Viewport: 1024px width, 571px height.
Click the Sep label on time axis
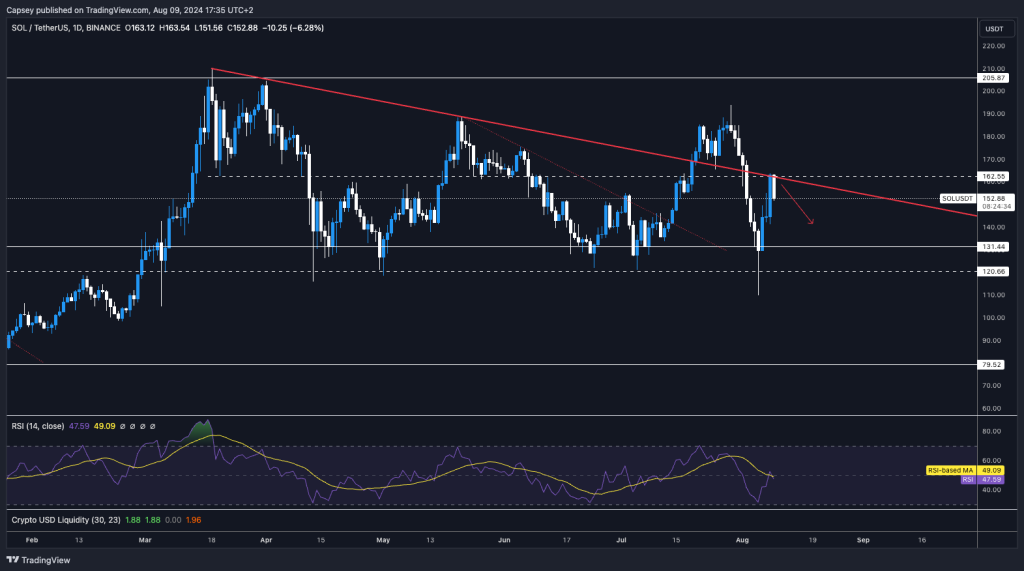tap(864, 538)
